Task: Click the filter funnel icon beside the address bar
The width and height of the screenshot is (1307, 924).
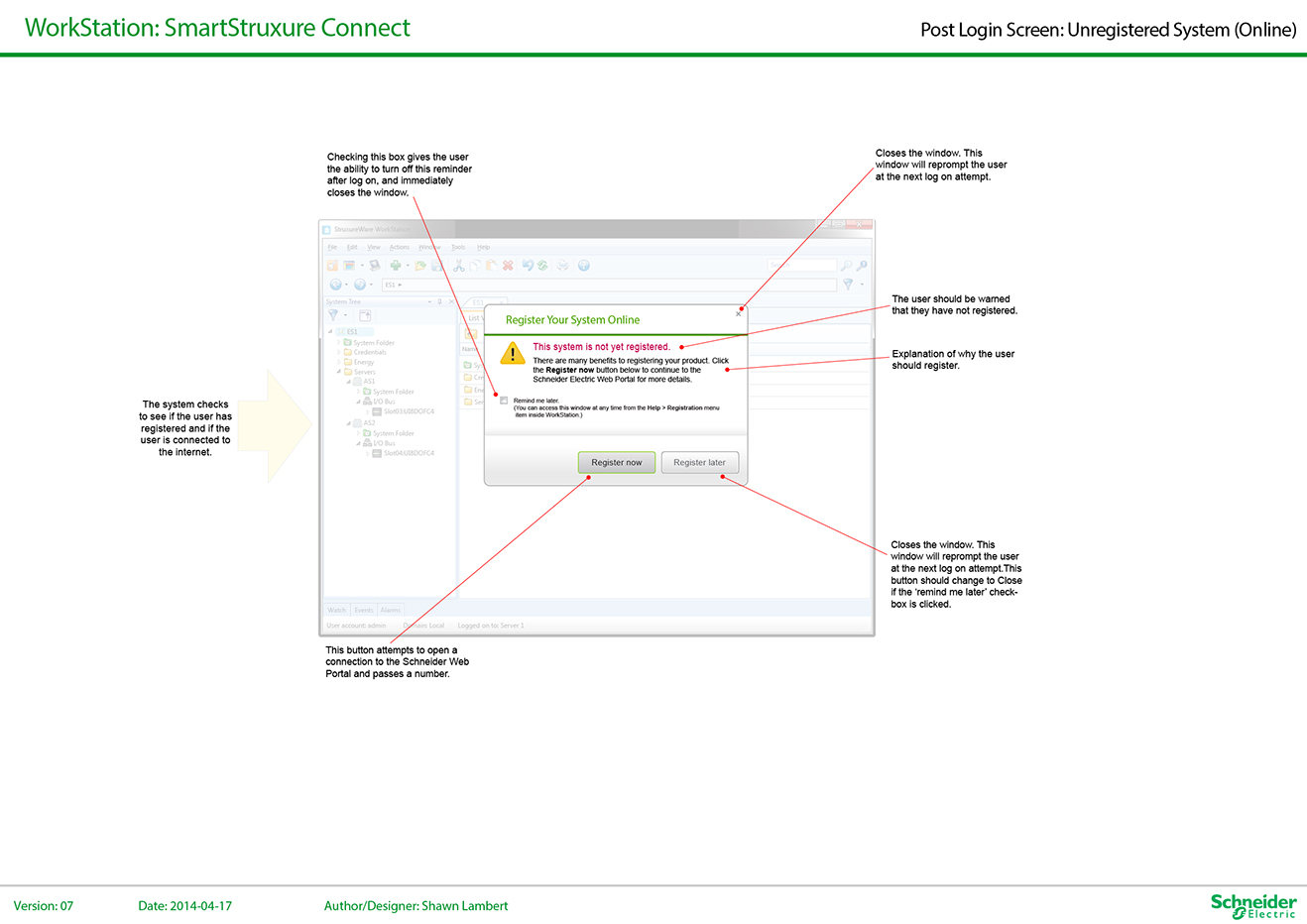Action: pyautogui.click(x=848, y=285)
